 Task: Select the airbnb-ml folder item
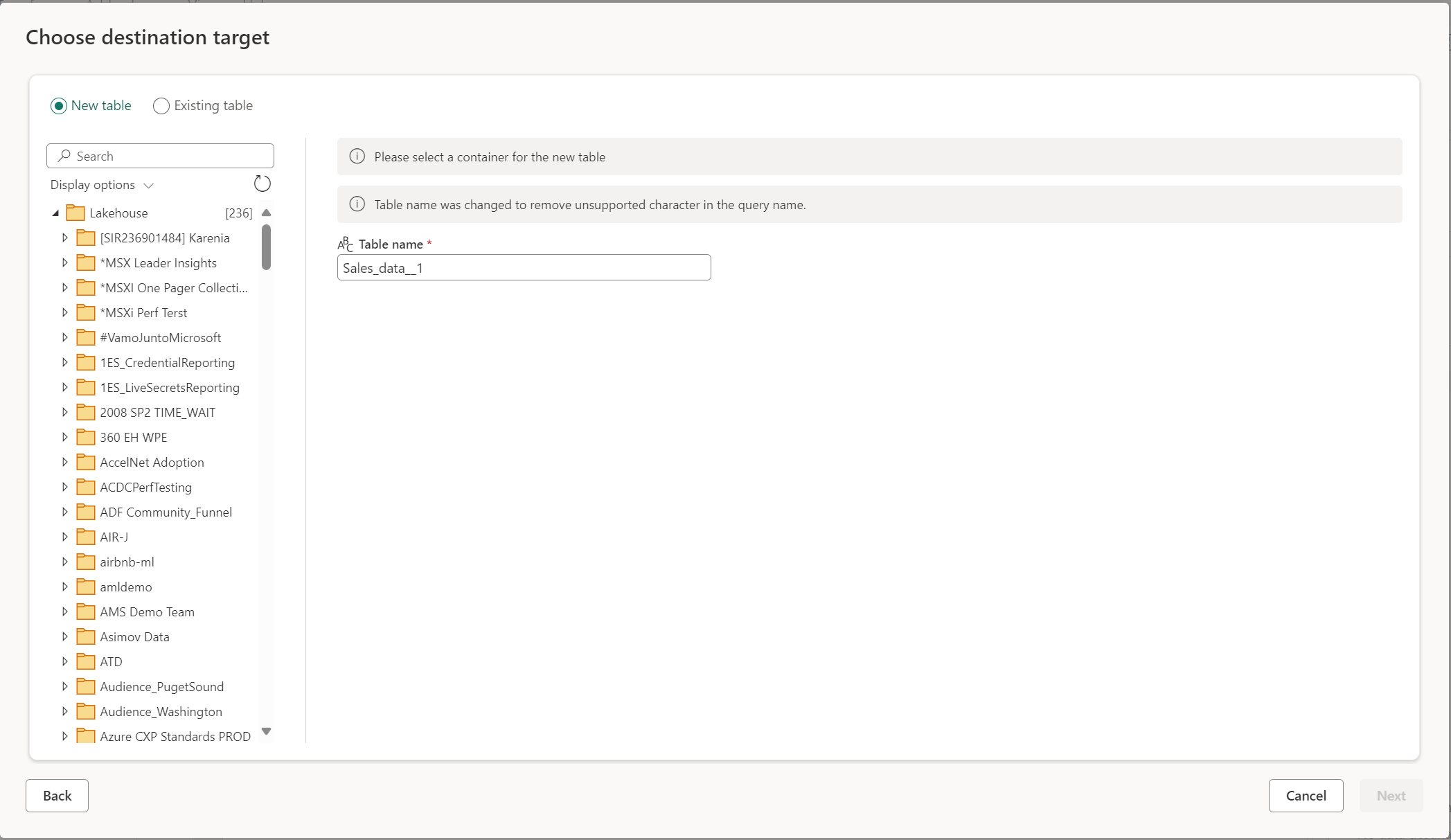coord(127,561)
